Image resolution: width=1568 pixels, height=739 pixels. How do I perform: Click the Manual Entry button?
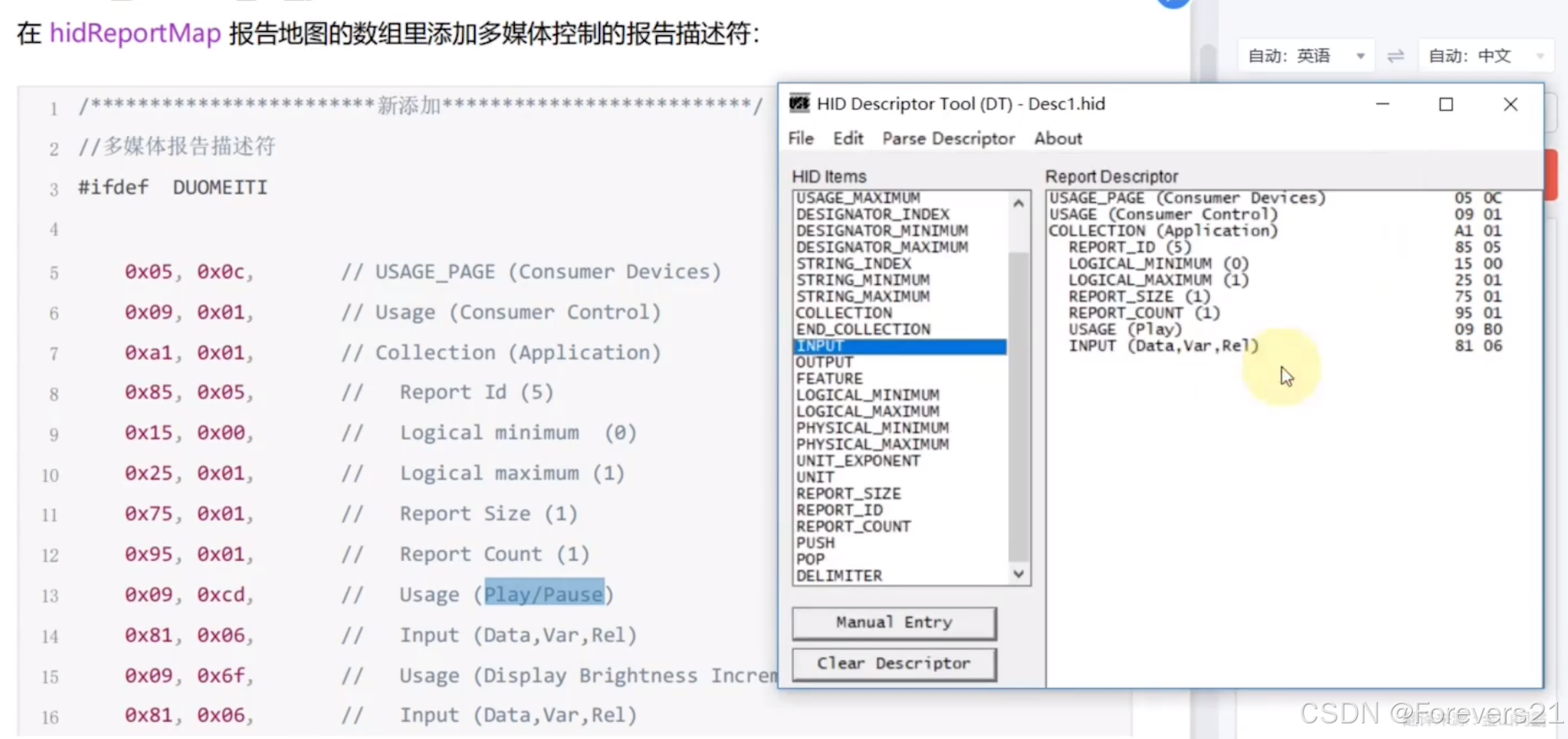(x=893, y=622)
